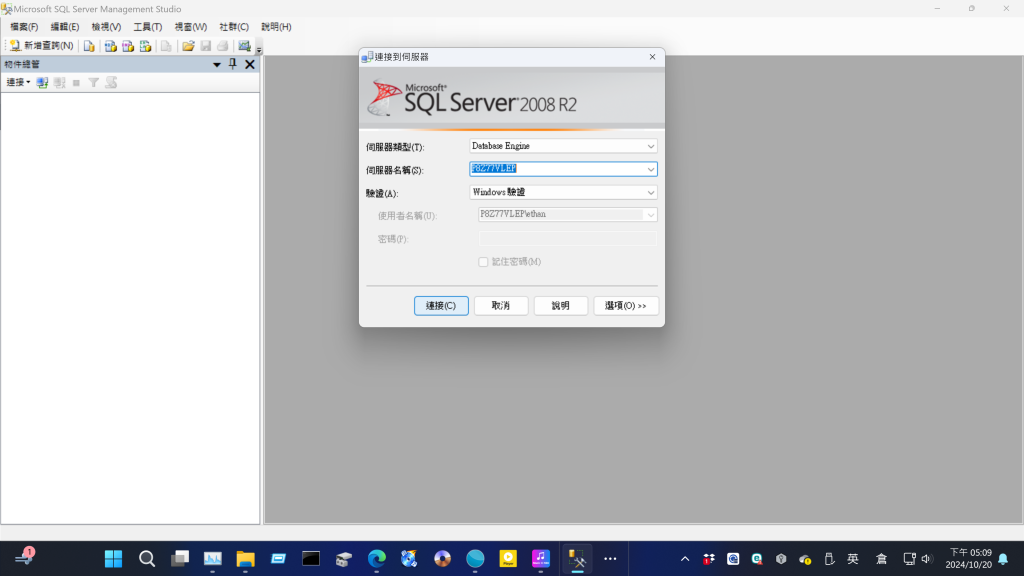Expand the 伺服器類型 dropdown
The image size is (1024, 576).
pyautogui.click(x=650, y=146)
